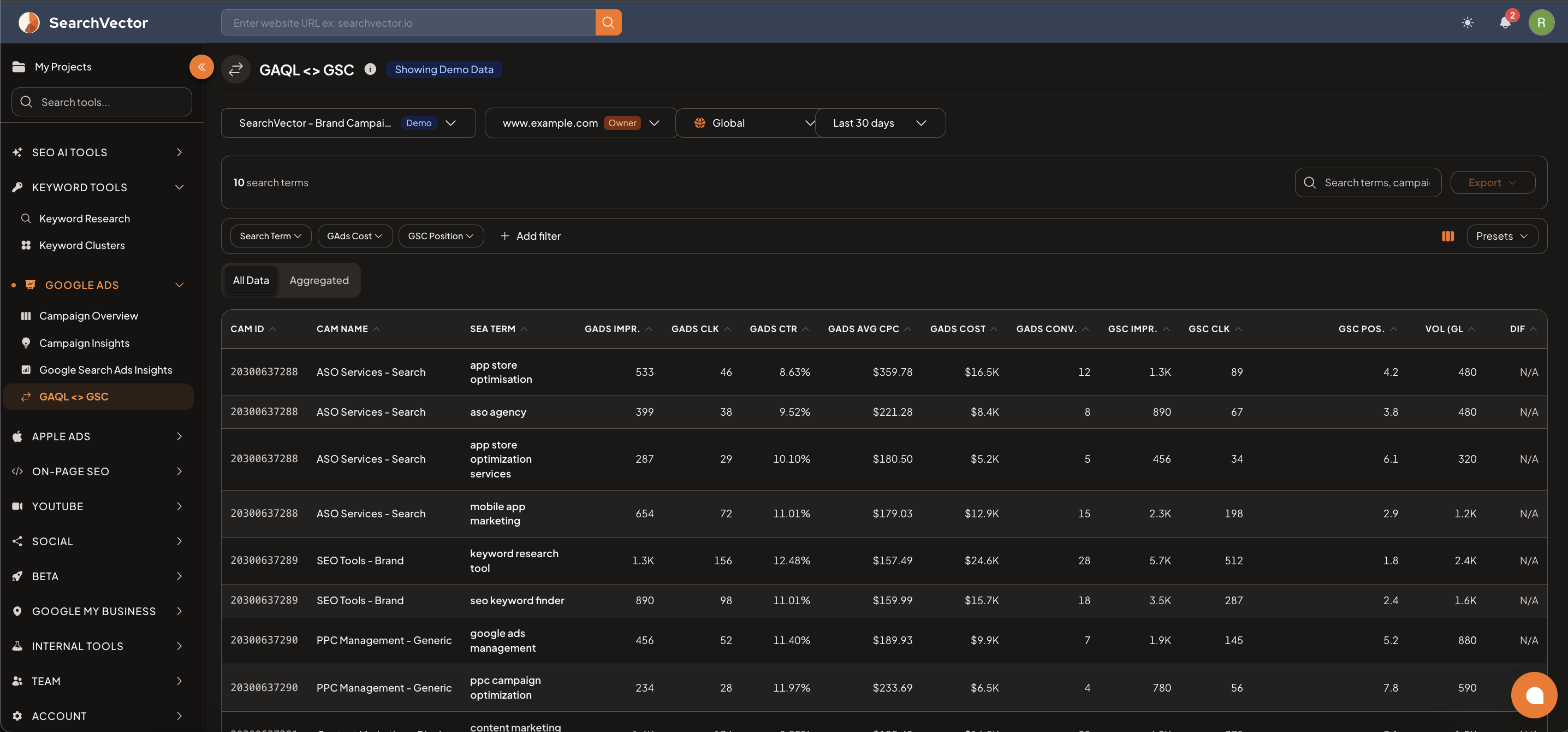The height and width of the screenshot is (732, 1568).
Task: Sort by GSC POS. column
Action: (1367, 329)
